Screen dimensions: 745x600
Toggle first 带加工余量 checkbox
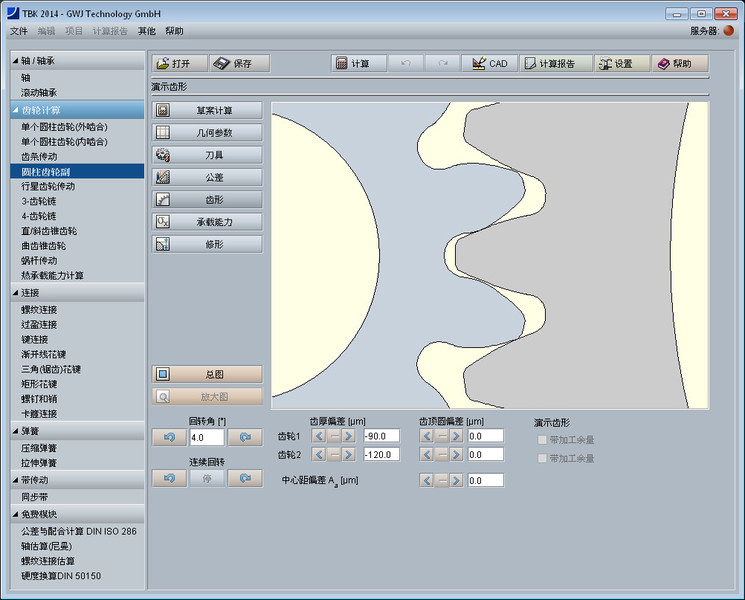(543, 439)
